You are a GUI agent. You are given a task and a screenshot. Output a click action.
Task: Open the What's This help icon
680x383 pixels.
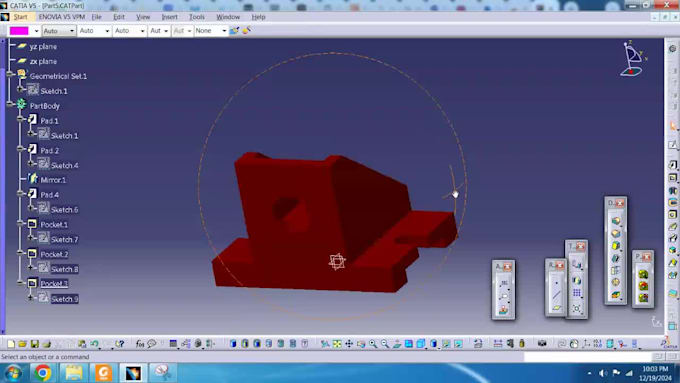(x=119, y=344)
